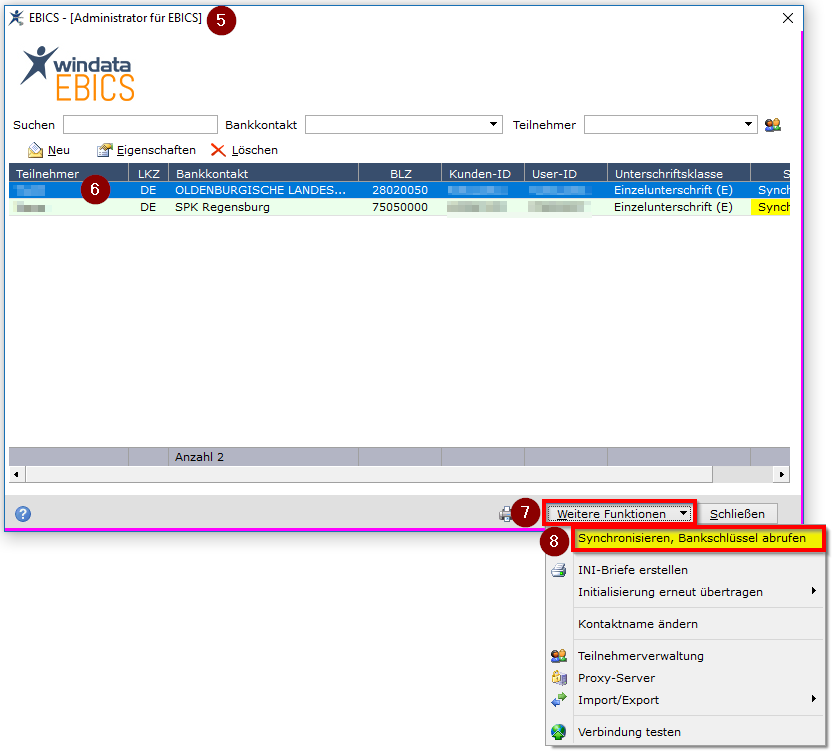Viewport: 840px width, 756px height.
Task: Click the Schließen button
Action: 737,514
